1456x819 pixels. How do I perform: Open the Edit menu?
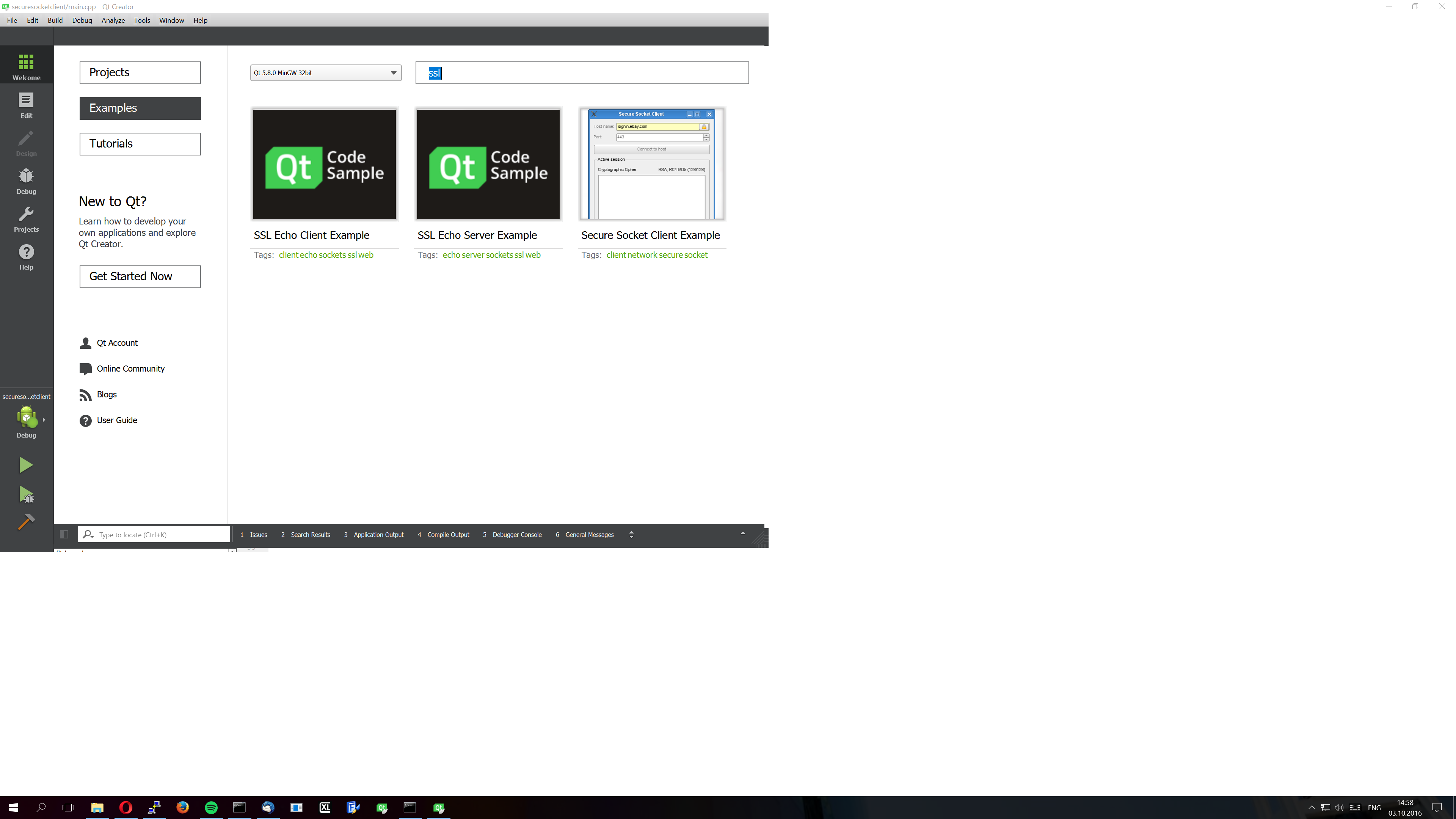(x=32, y=20)
